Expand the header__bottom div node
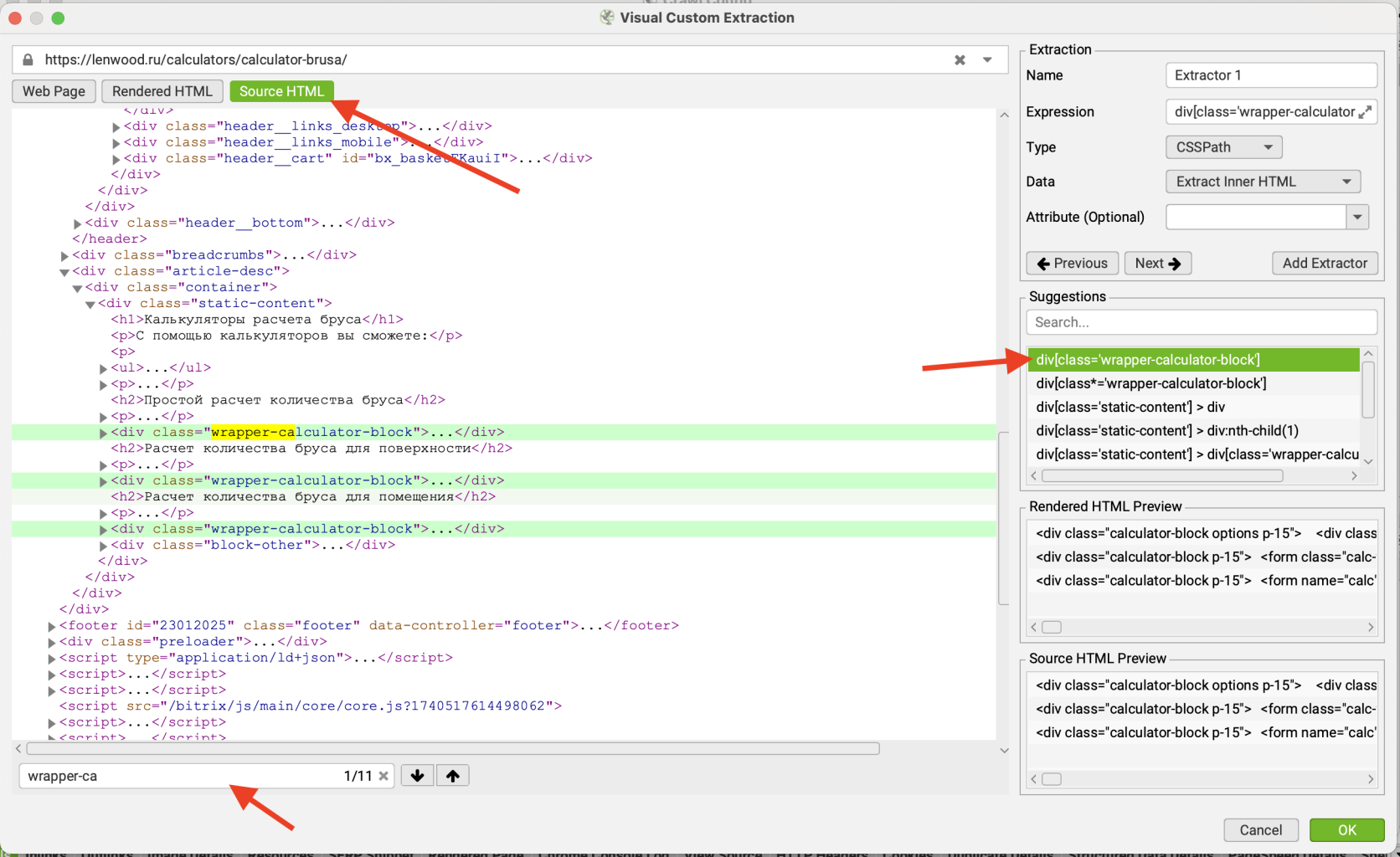 (x=78, y=223)
